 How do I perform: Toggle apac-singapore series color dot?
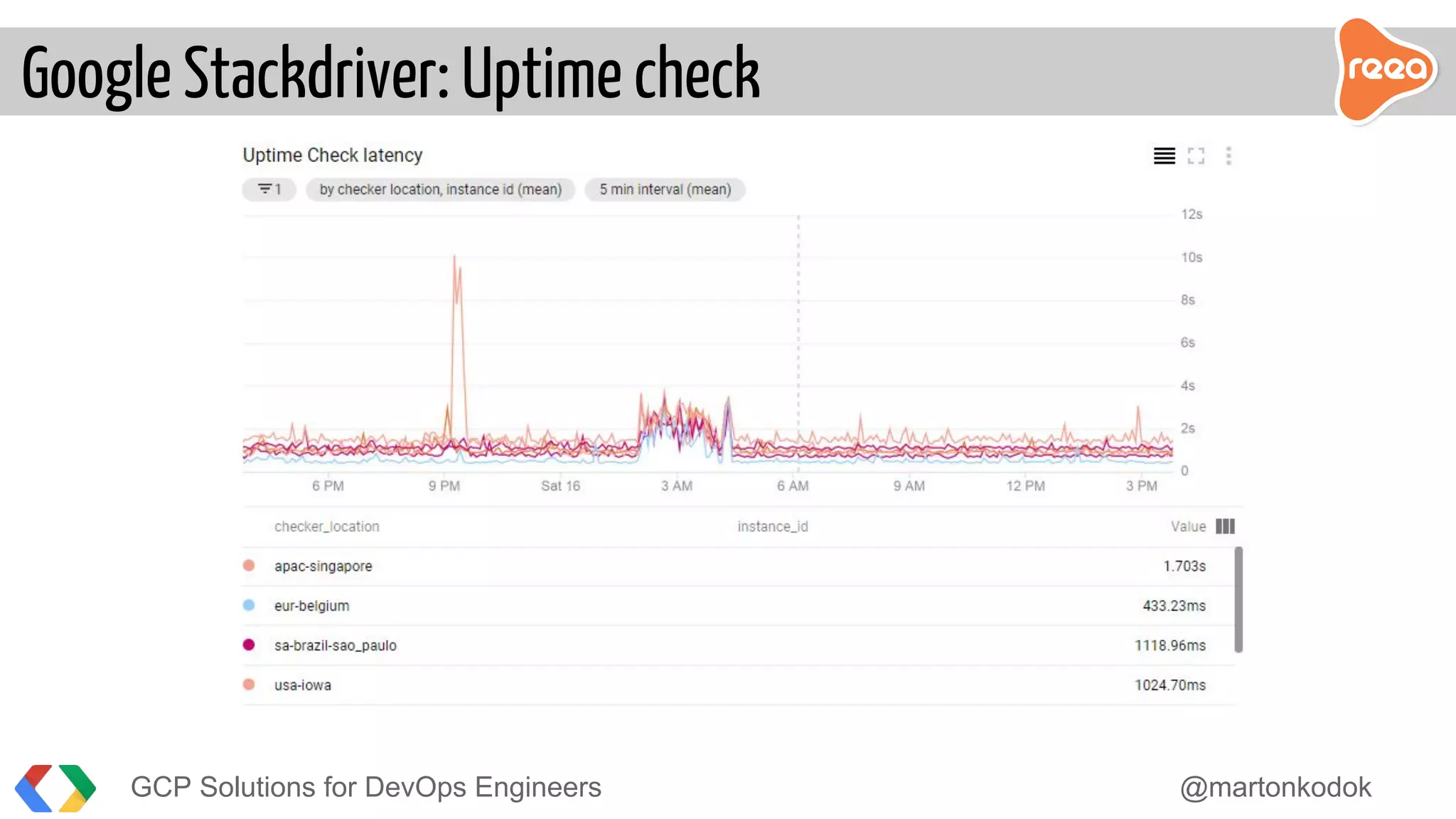249,566
